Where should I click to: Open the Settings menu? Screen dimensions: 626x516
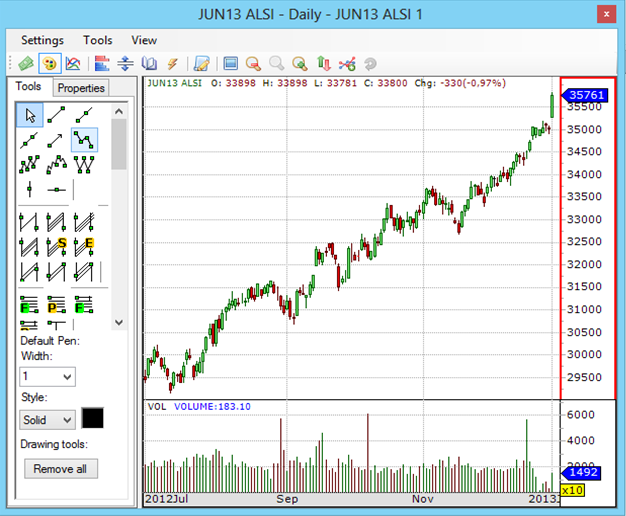[42, 40]
